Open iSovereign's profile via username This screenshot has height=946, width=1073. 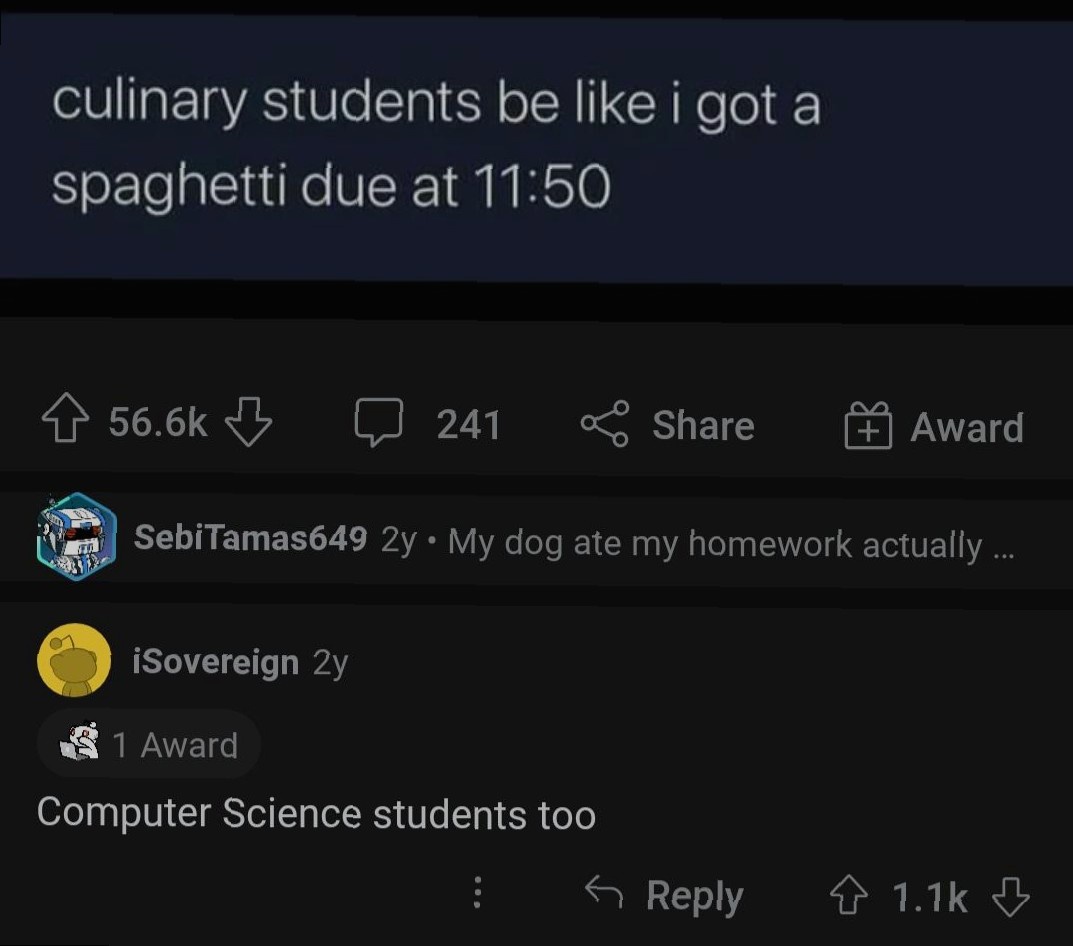coord(216,659)
